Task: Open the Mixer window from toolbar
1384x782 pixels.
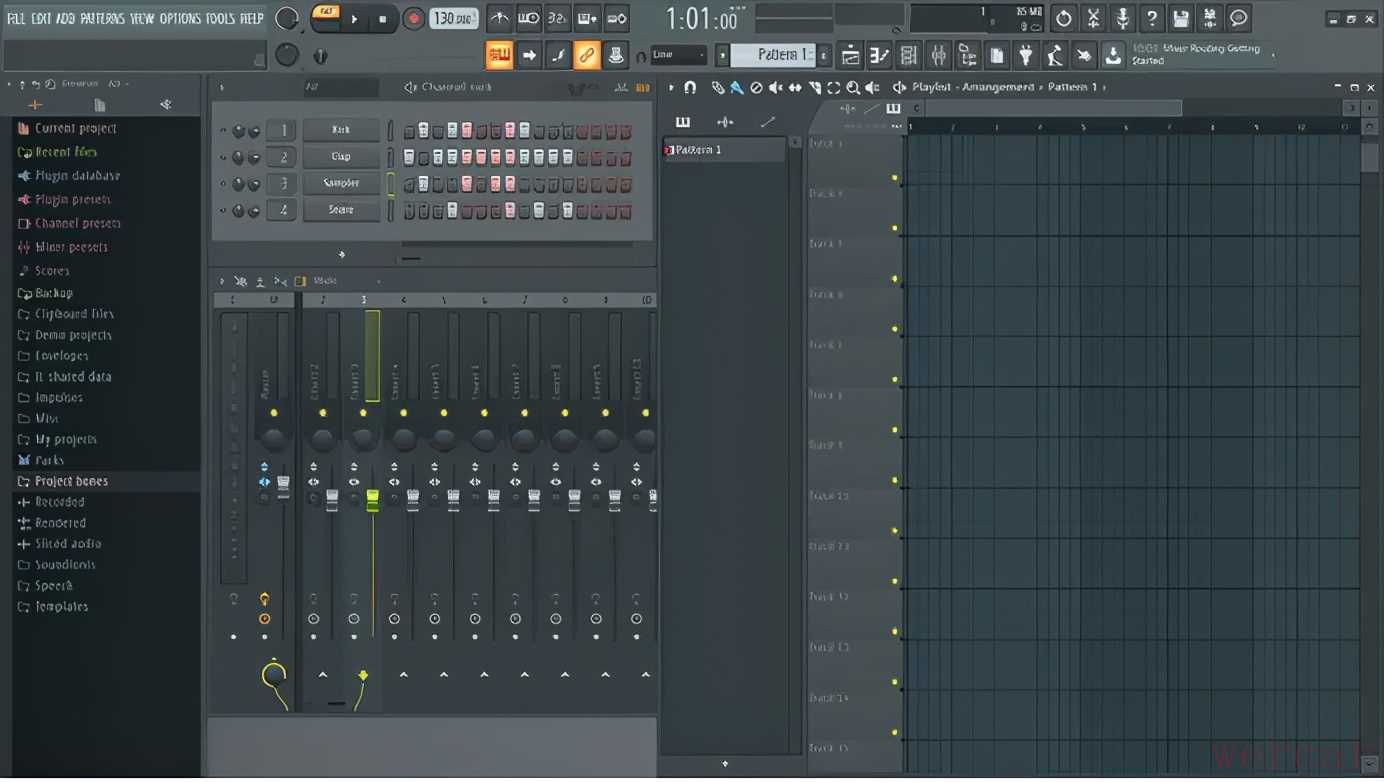Action: point(938,56)
